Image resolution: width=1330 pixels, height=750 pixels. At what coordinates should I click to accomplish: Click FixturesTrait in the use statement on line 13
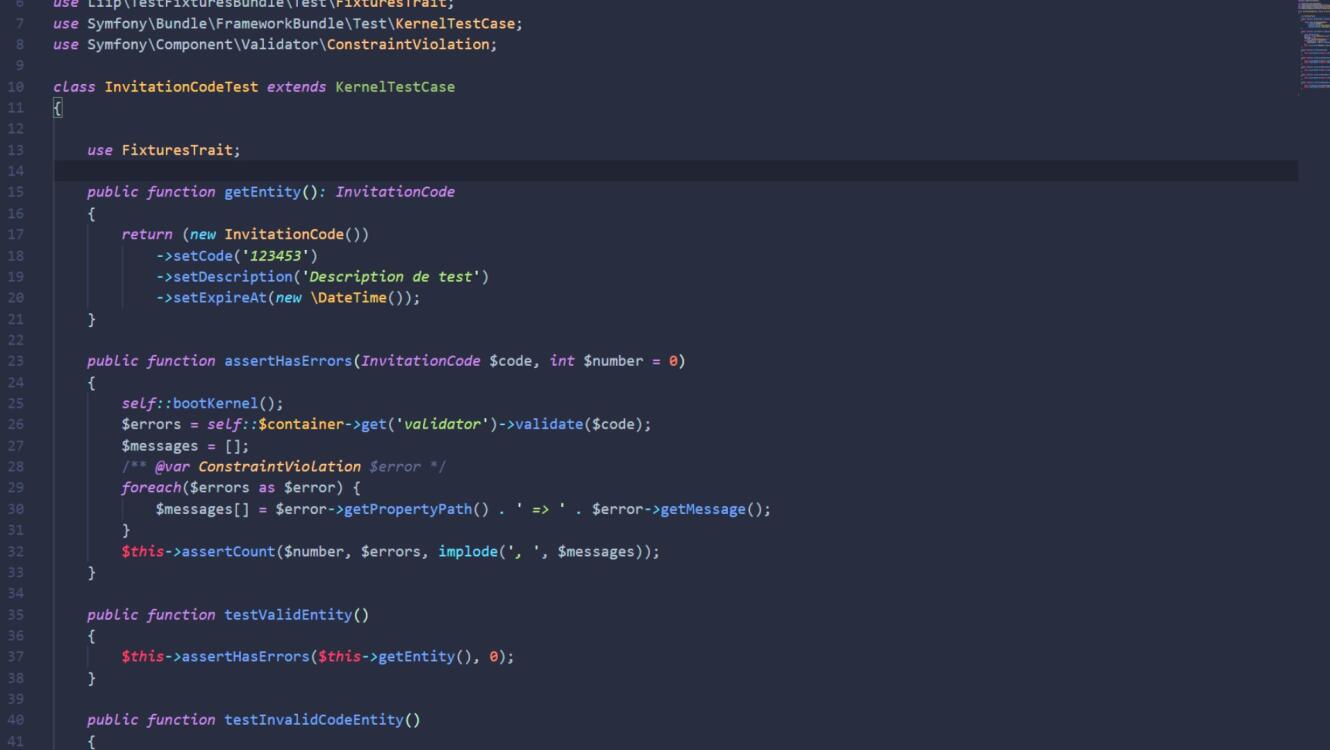(177, 150)
